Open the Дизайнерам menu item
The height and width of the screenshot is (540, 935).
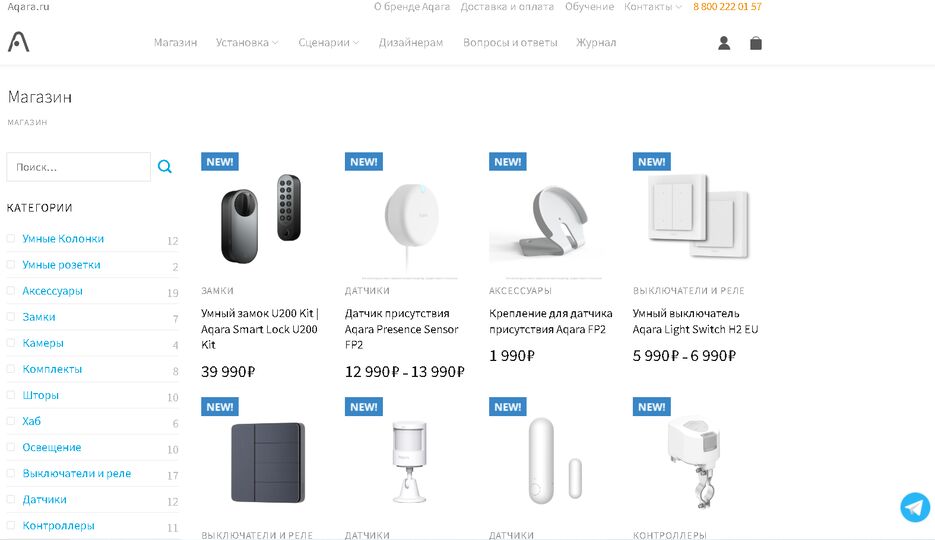click(411, 42)
